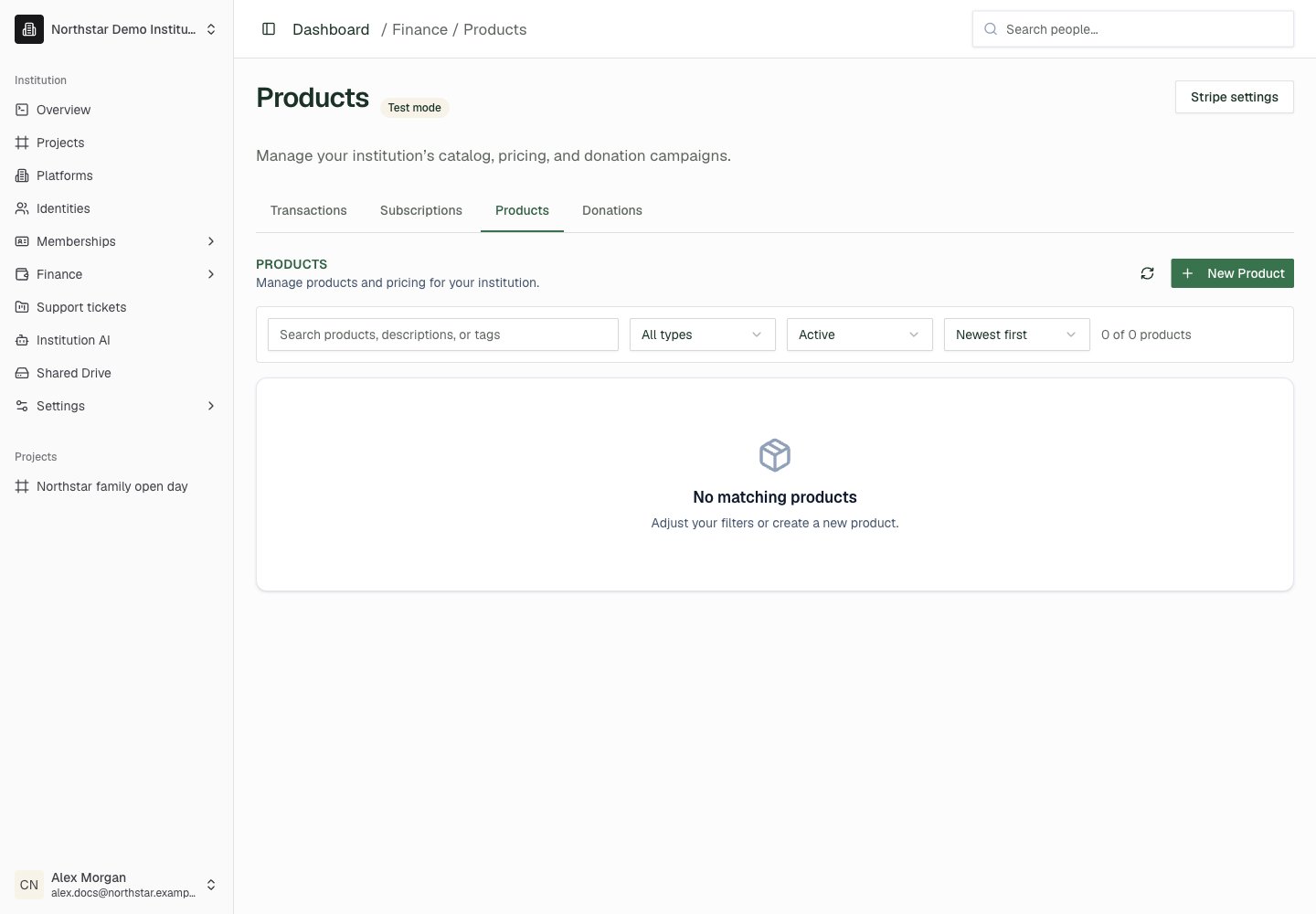The height and width of the screenshot is (914, 1316).
Task: Click the Northstar institution logo icon
Action: point(29,29)
